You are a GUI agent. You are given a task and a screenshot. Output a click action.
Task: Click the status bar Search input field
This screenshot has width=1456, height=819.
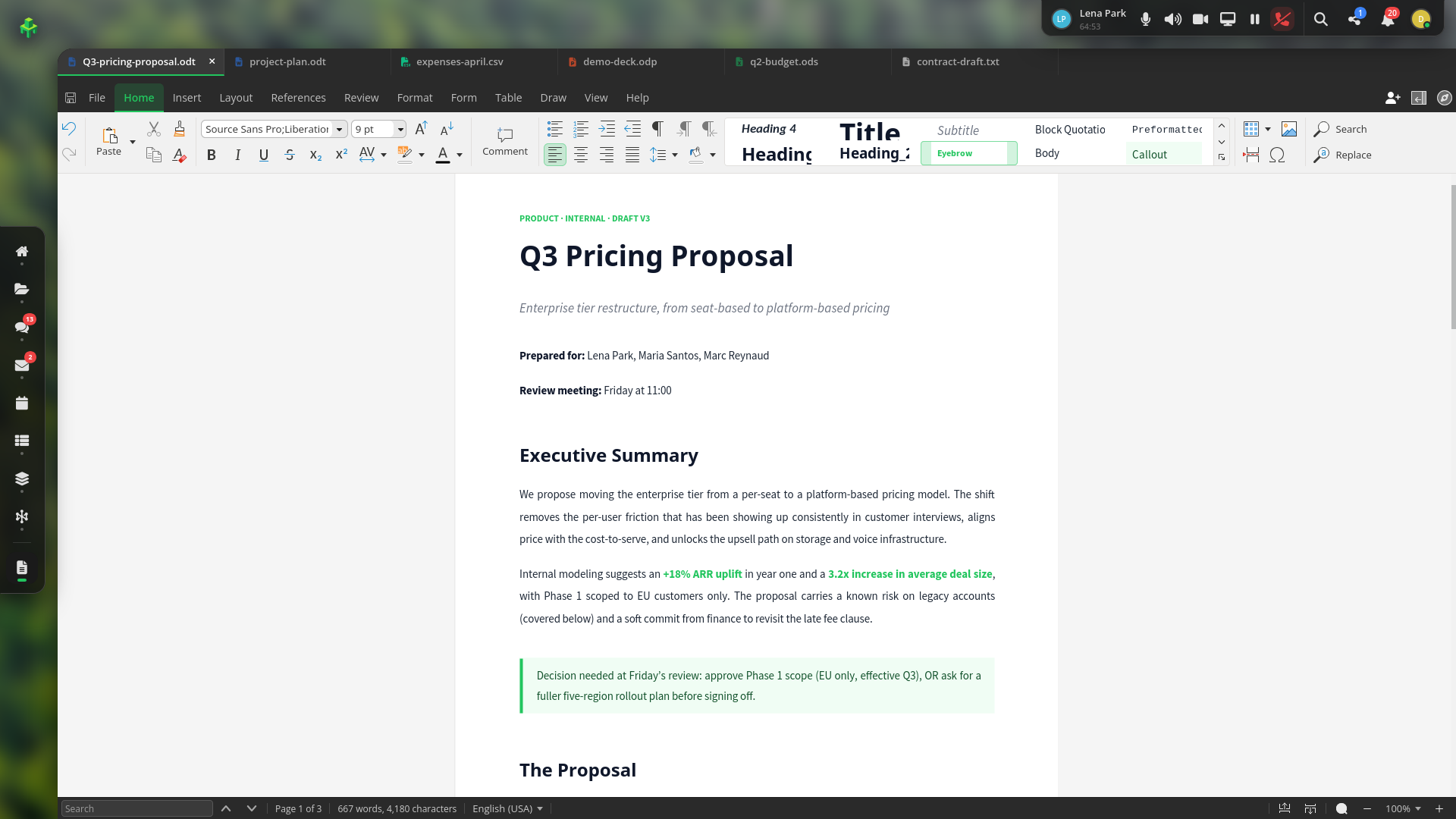137,808
